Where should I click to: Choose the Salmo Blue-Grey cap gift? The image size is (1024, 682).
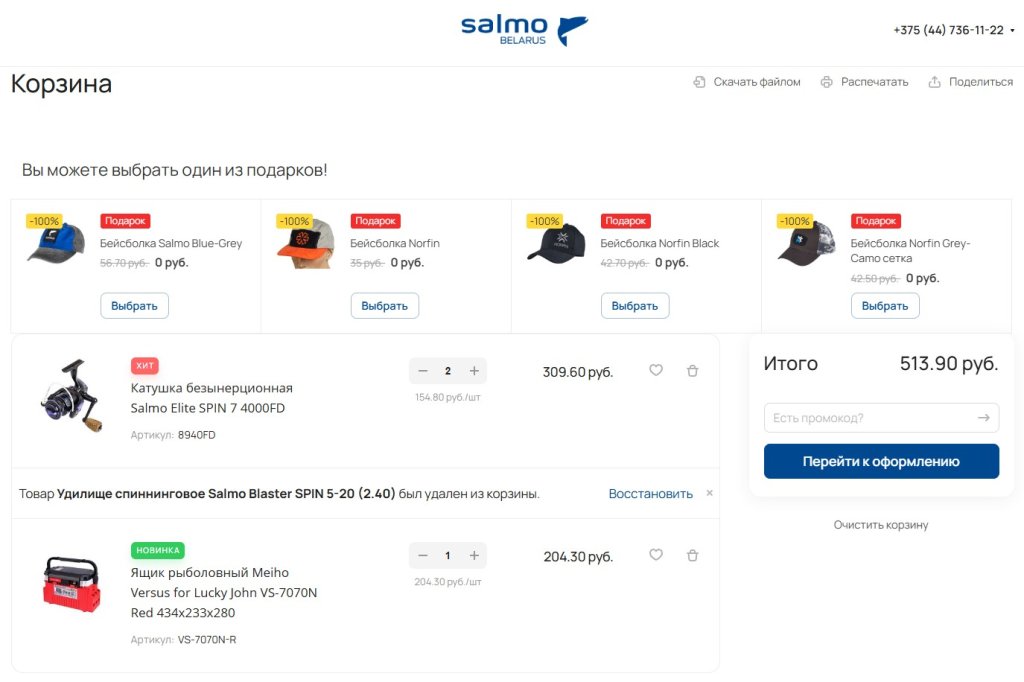pyautogui.click(x=134, y=306)
